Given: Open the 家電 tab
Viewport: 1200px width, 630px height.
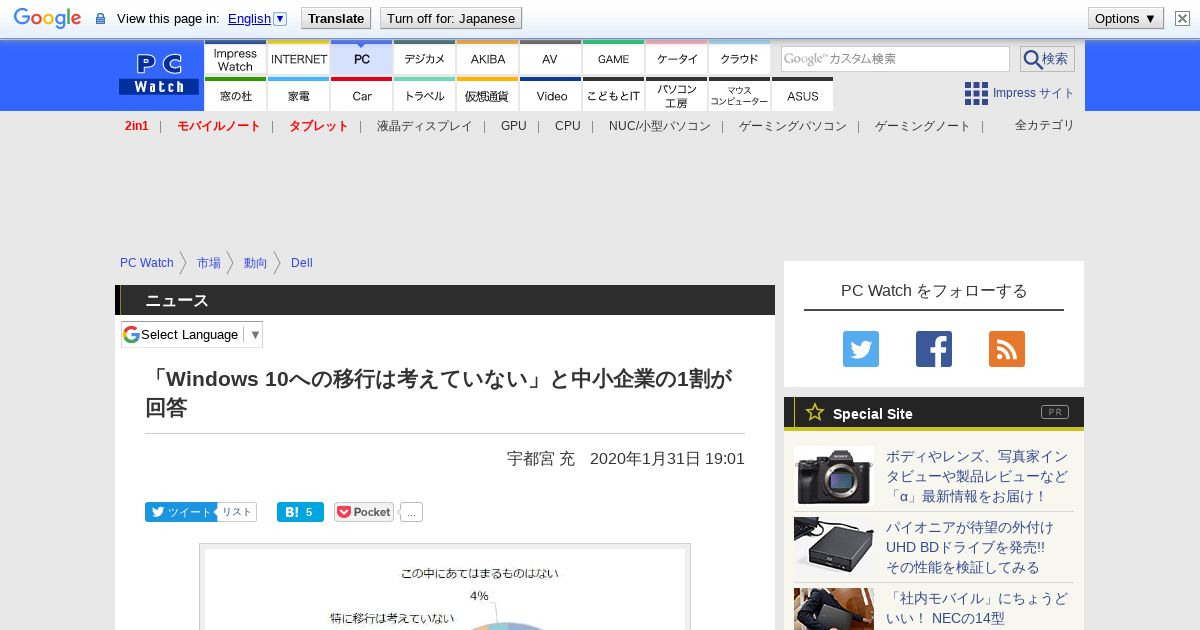Looking at the screenshot, I should [x=299, y=95].
